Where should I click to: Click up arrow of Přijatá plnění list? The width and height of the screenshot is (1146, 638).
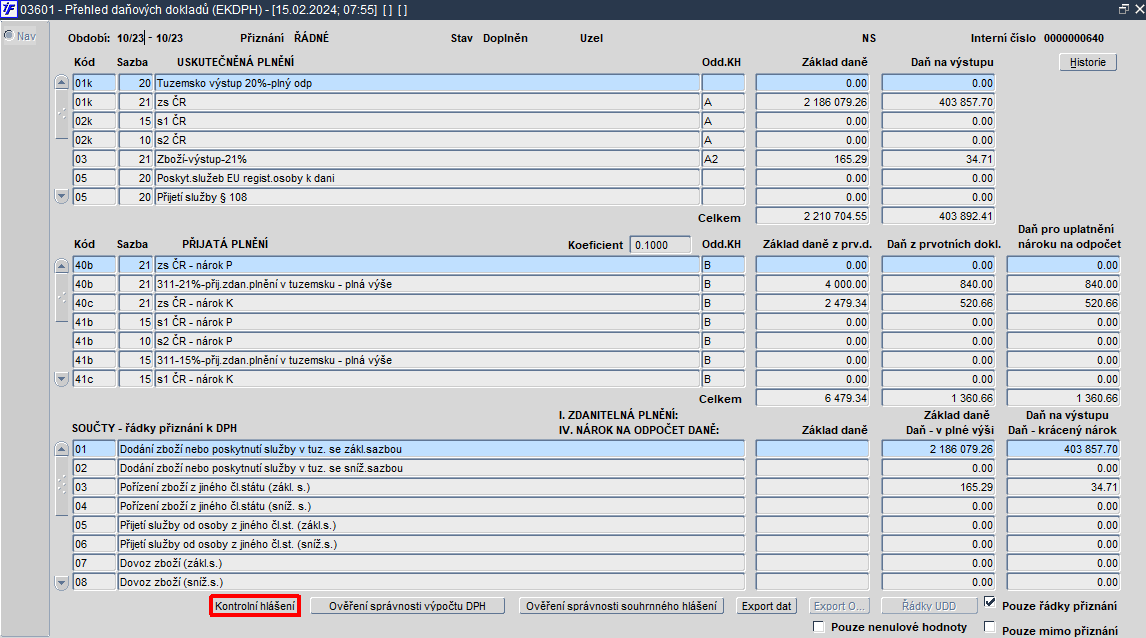[61, 265]
